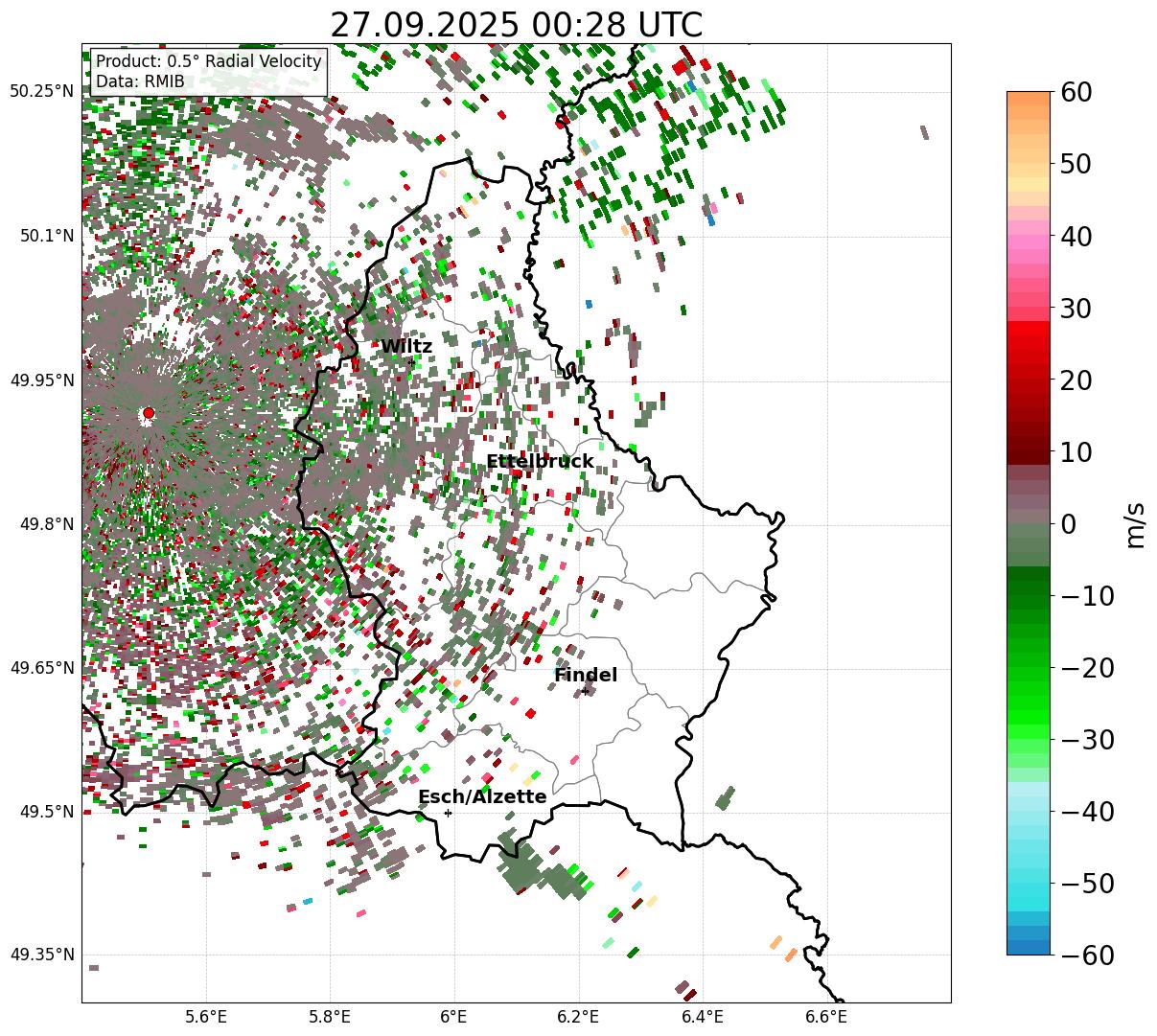
Task: Click the 5.6°E longitude tick label
Action: click(205, 1016)
